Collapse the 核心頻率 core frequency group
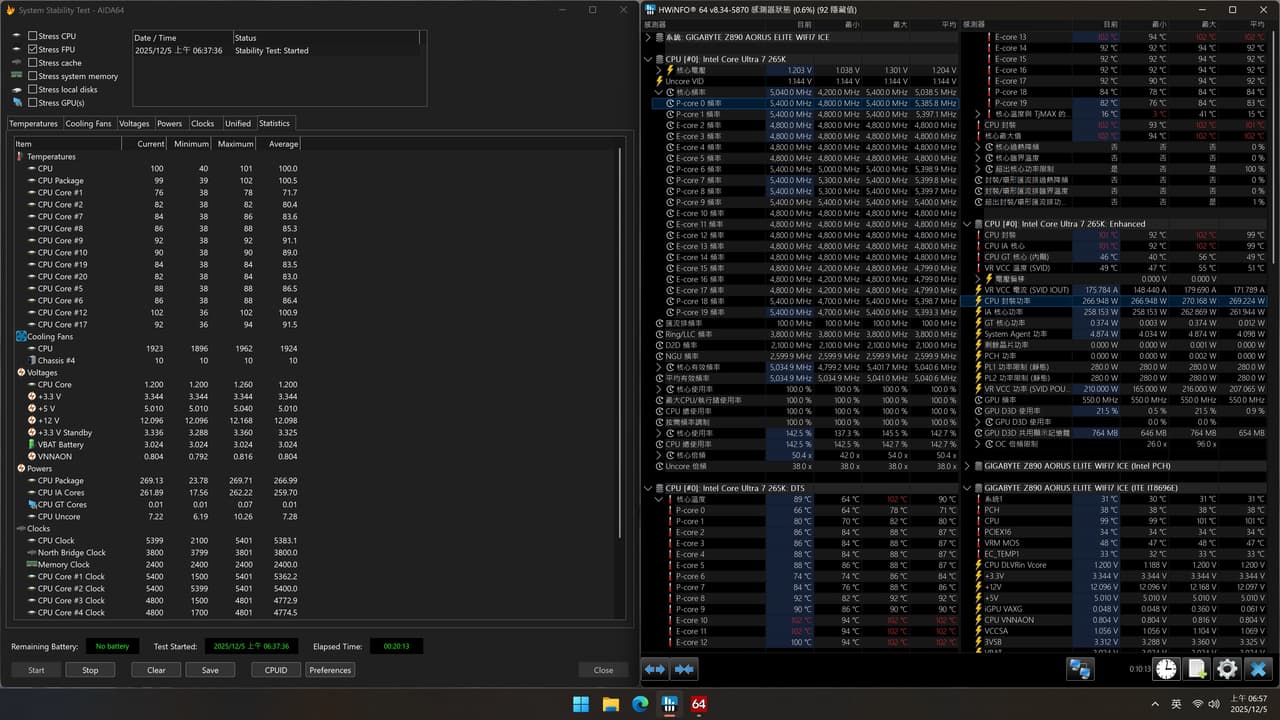The height and width of the screenshot is (720, 1280). 658,92
